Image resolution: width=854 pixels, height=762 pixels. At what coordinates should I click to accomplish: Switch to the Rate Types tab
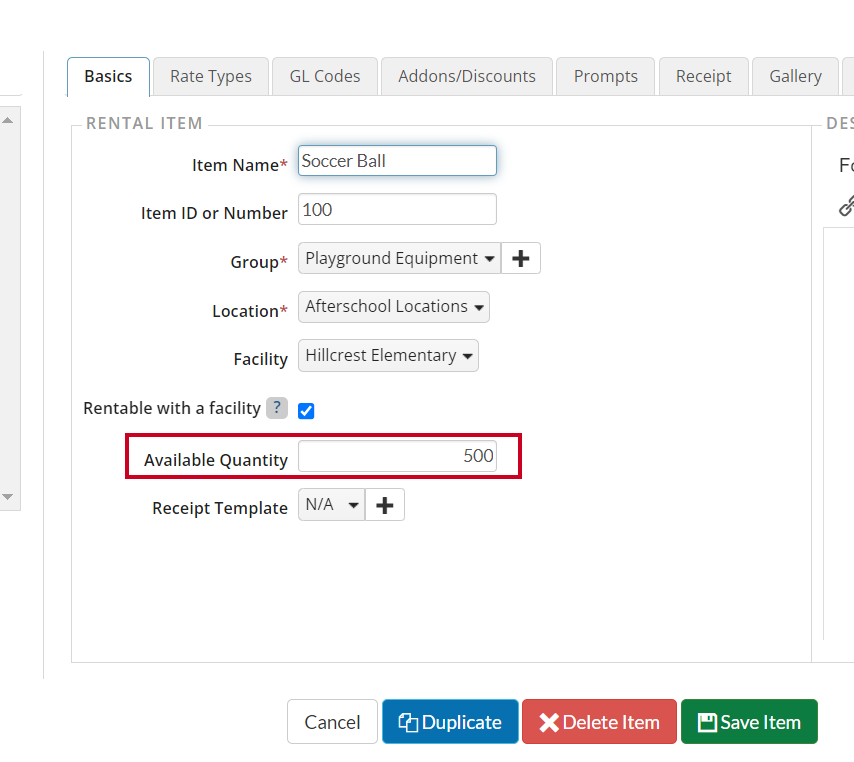(x=211, y=77)
